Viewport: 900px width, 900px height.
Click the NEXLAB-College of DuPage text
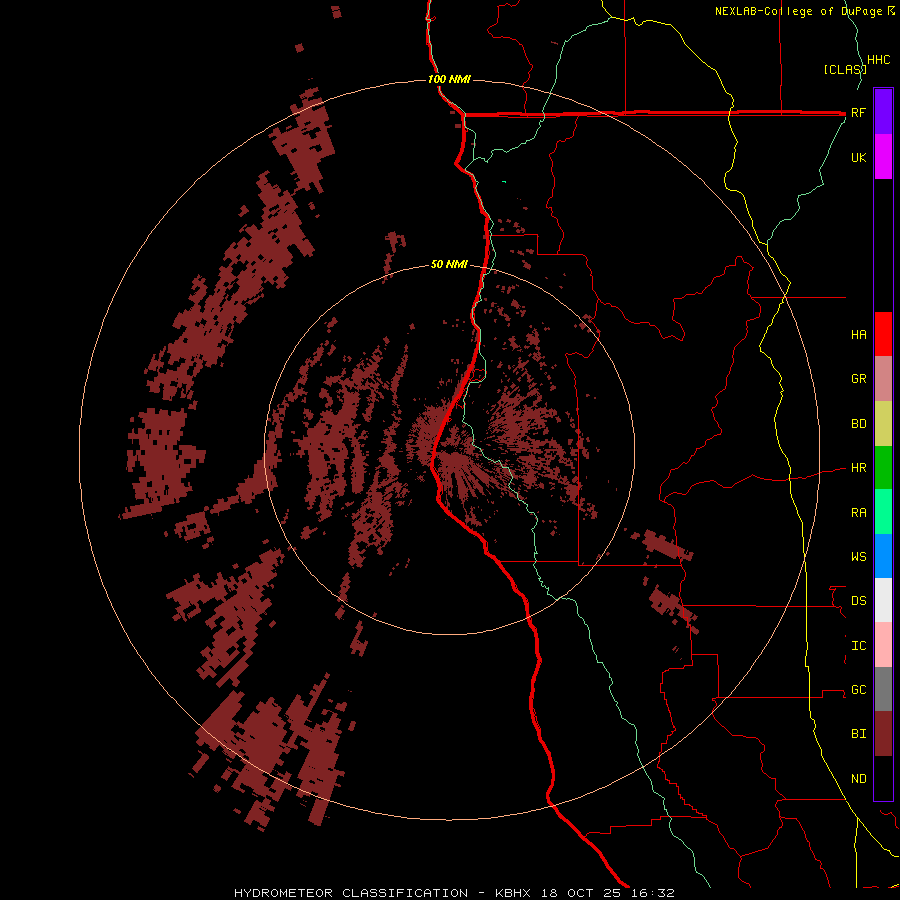[x=800, y=11]
